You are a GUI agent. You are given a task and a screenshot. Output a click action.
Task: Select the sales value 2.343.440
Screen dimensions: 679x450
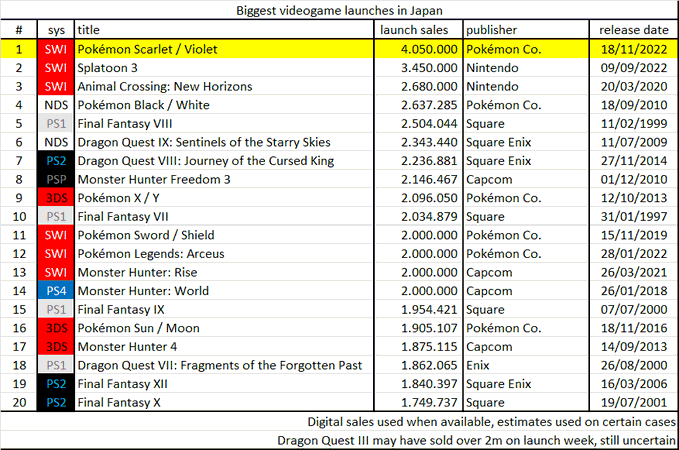click(429, 142)
